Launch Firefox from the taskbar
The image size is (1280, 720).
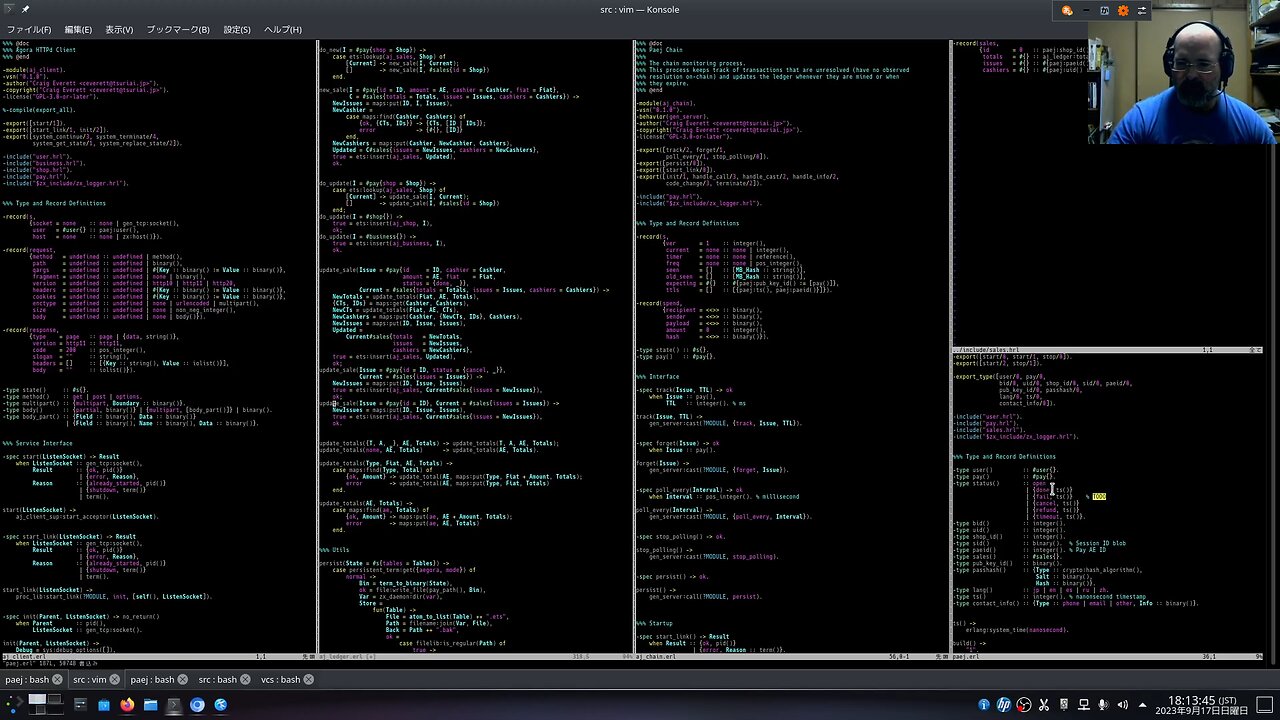[127, 705]
